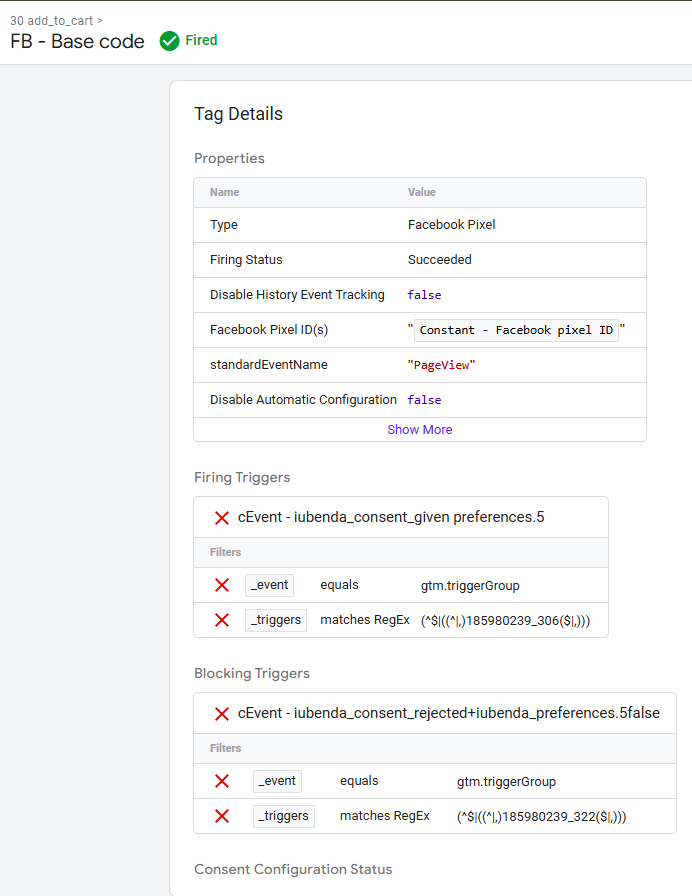Select the 'Succeeded' firing status value
This screenshot has width=692, height=896.
point(439,259)
